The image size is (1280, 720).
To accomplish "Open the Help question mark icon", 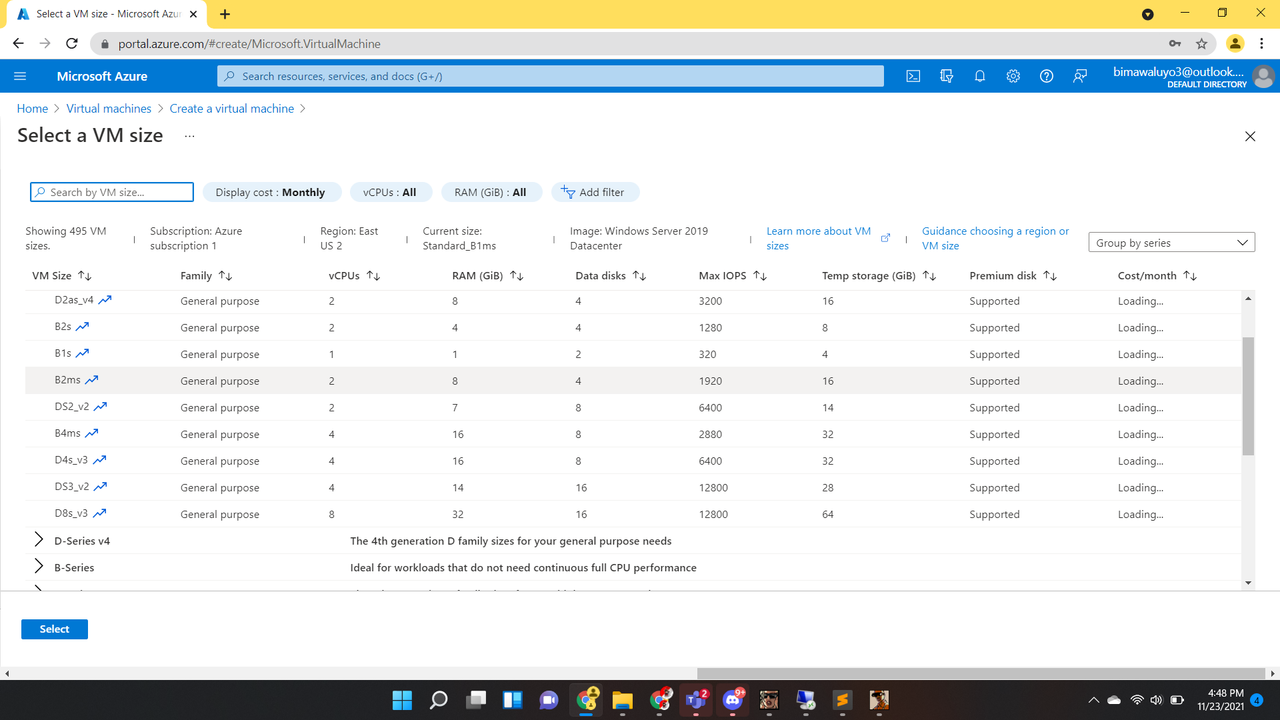I will (1046, 76).
